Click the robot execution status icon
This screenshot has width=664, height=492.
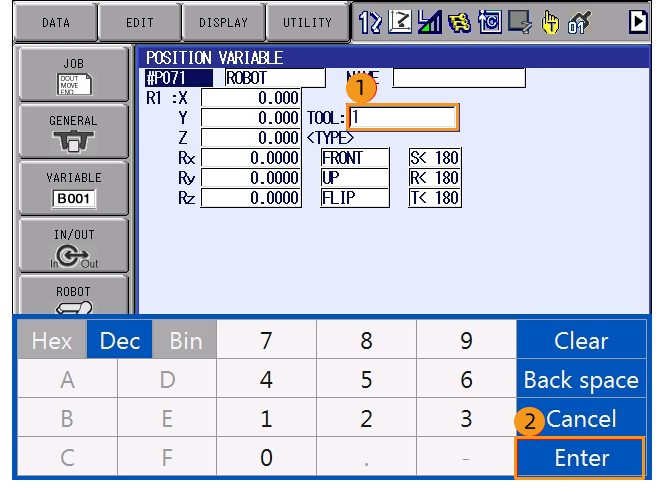[x=519, y=22]
